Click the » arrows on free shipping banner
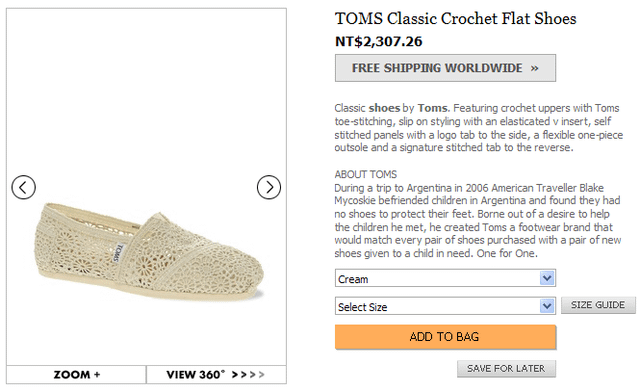 [x=534, y=68]
